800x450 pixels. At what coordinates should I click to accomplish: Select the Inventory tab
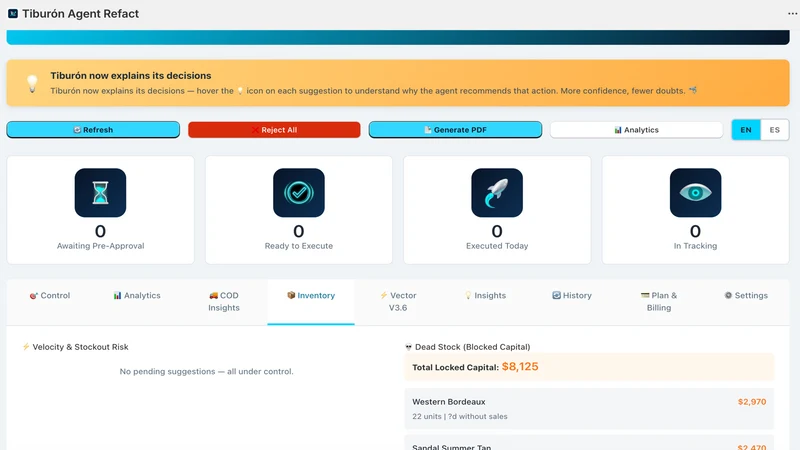tap(311, 302)
